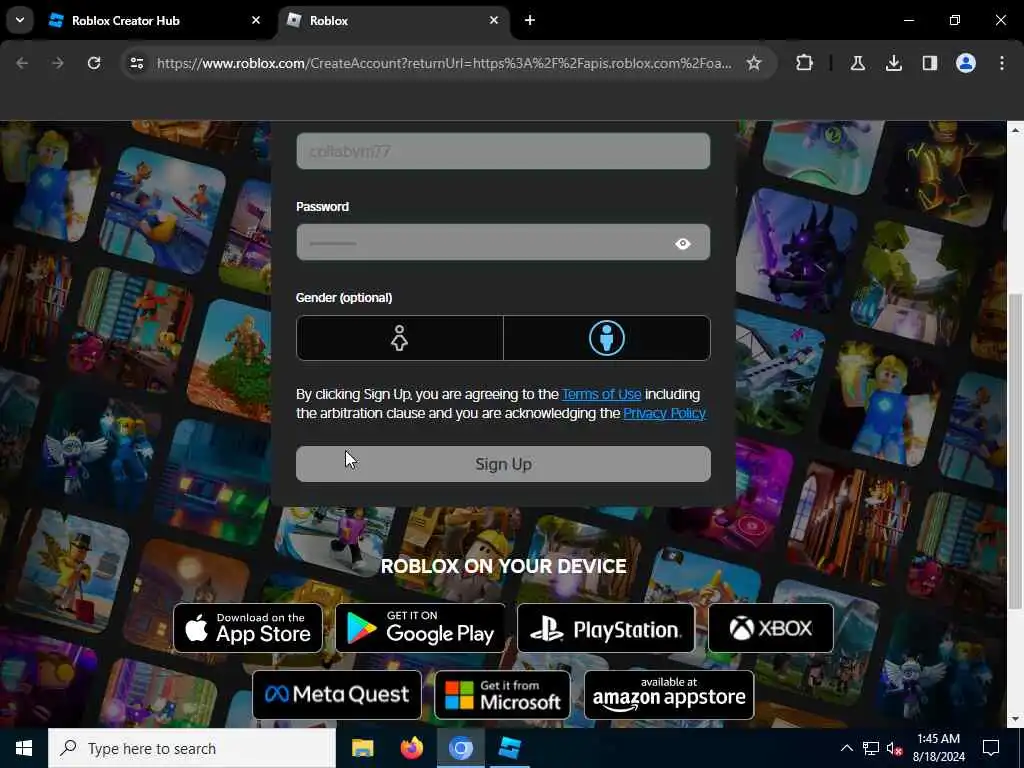
Task: Open the Privacy Policy link
Action: tap(664, 413)
